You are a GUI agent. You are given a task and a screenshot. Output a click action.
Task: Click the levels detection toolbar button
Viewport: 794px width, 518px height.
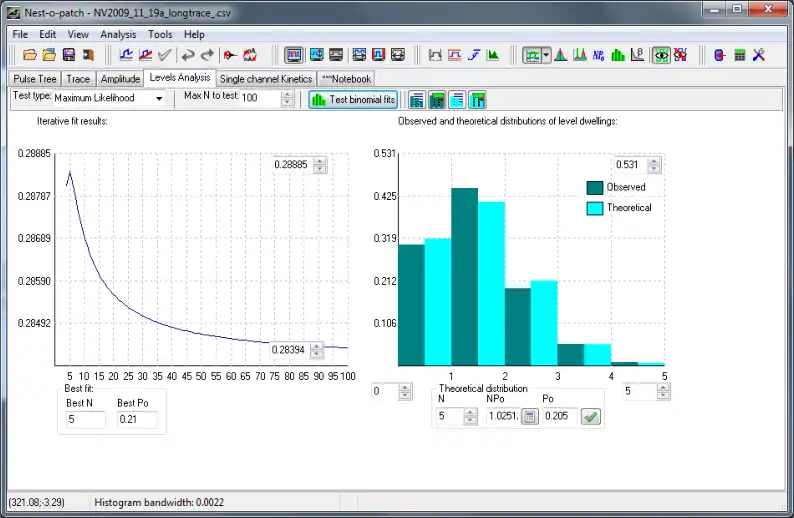pyautogui.click(x=532, y=55)
